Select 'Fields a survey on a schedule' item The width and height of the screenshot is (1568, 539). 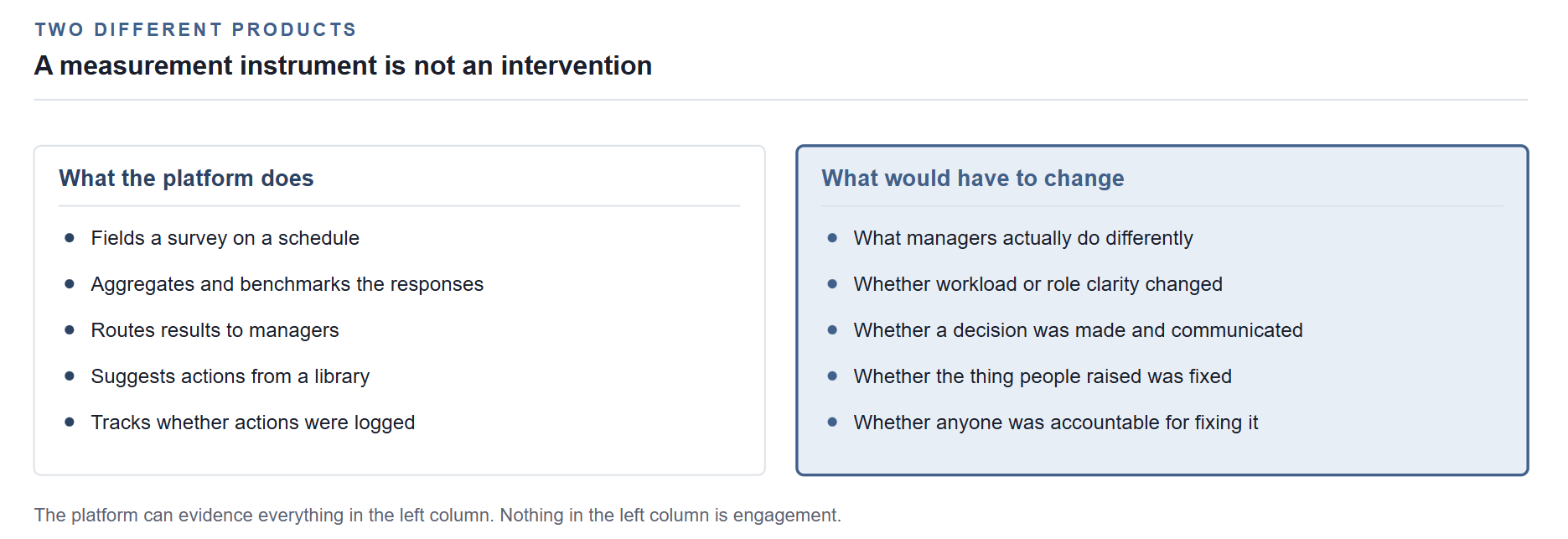[x=225, y=238]
